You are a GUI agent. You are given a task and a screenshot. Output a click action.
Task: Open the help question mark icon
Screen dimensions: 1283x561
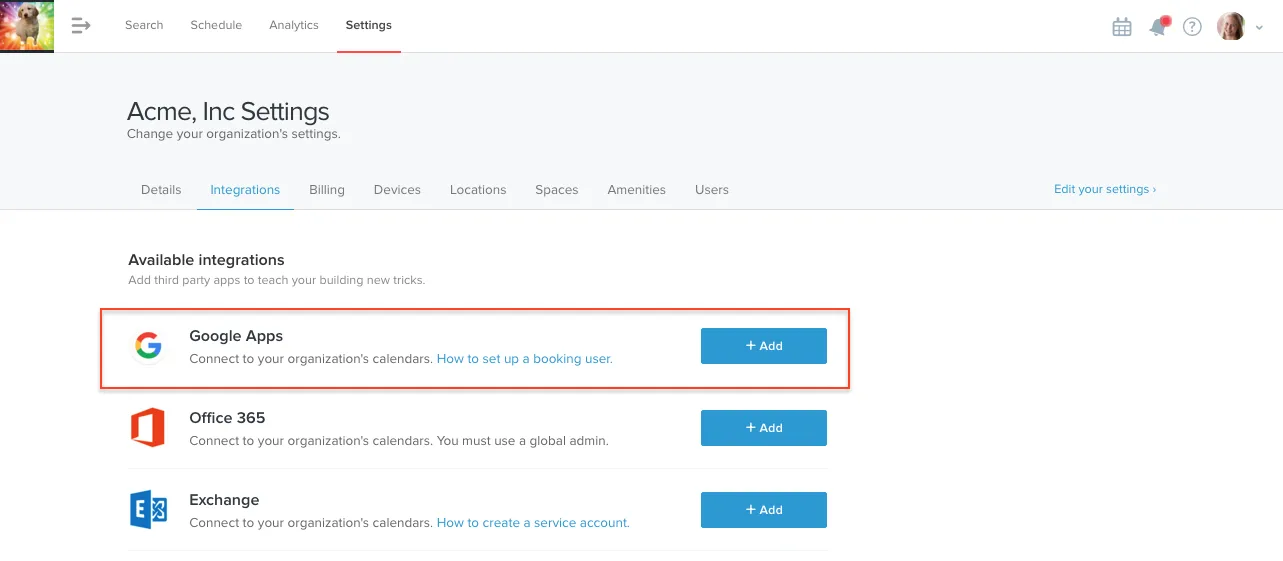click(x=1192, y=27)
